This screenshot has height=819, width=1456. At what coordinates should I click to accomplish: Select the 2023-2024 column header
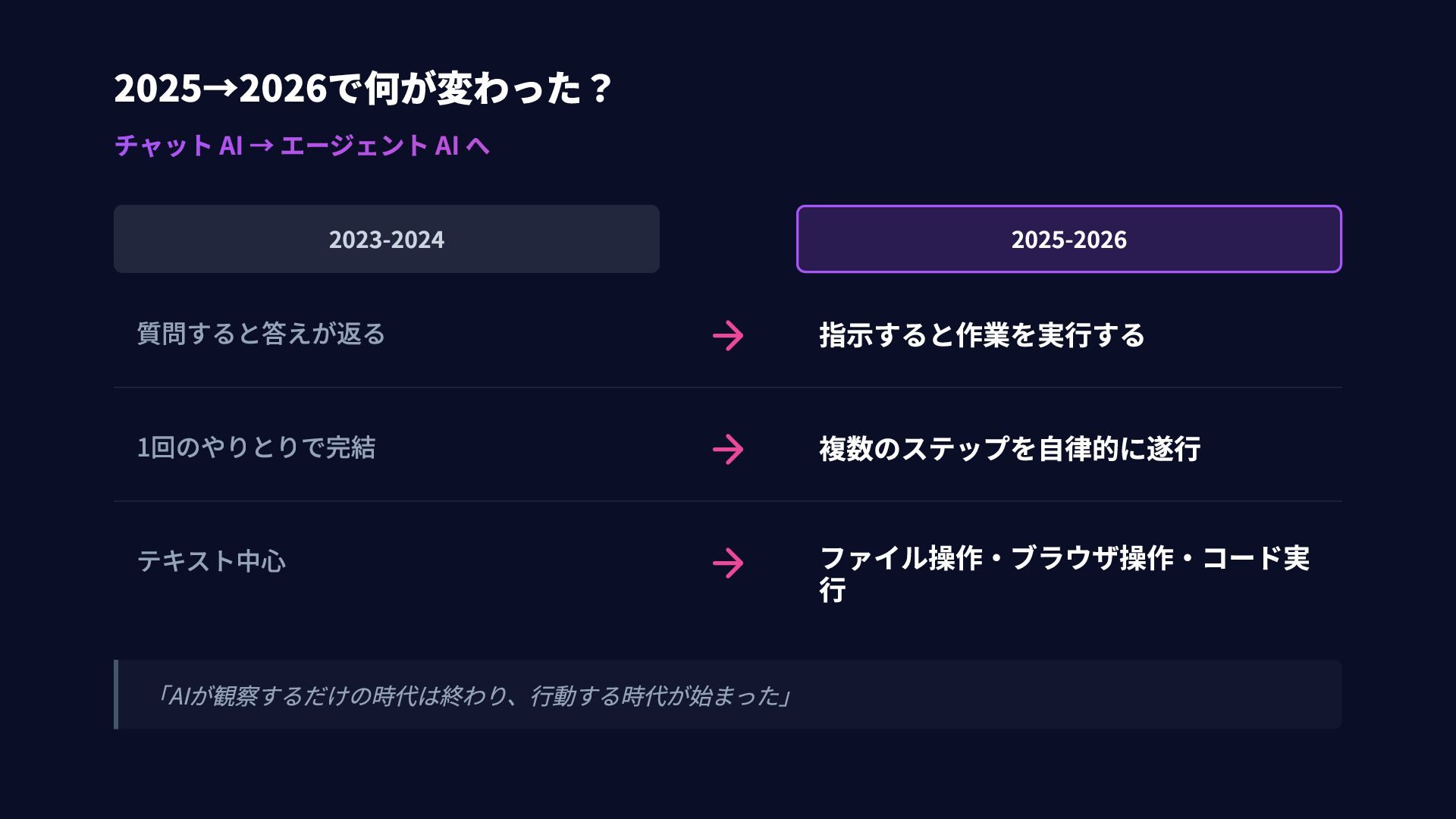[386, 239]
